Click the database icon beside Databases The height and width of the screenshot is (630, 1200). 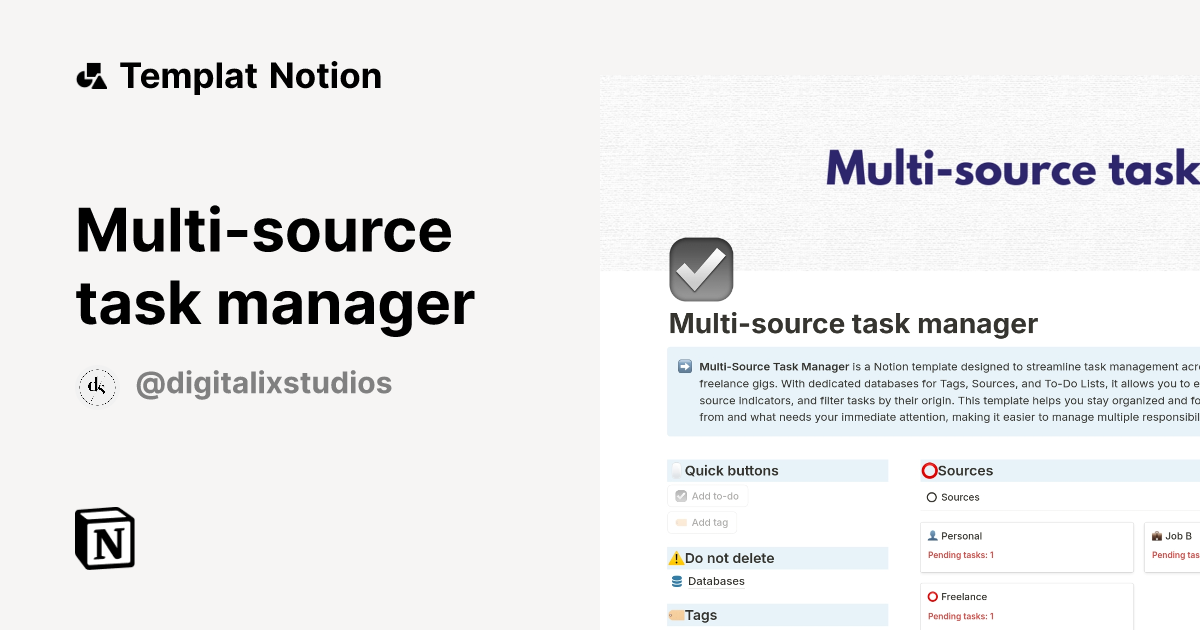point(676,581)
